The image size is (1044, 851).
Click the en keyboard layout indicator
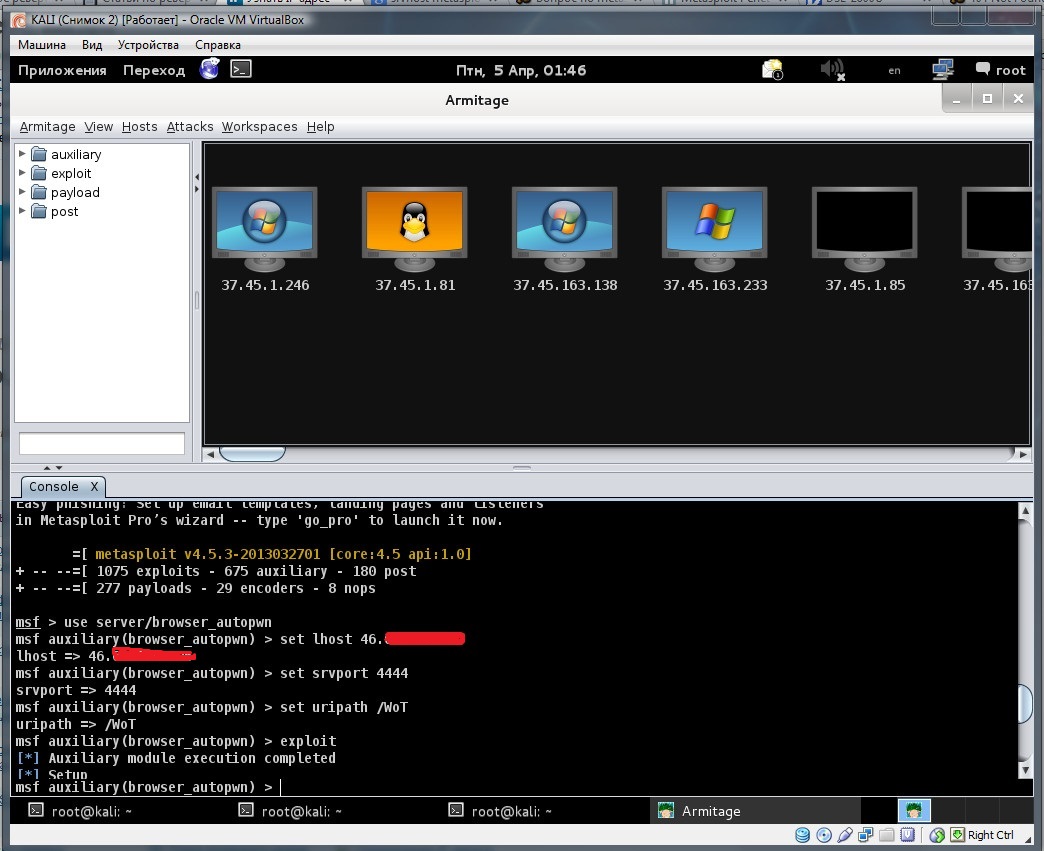coord(894,71)
